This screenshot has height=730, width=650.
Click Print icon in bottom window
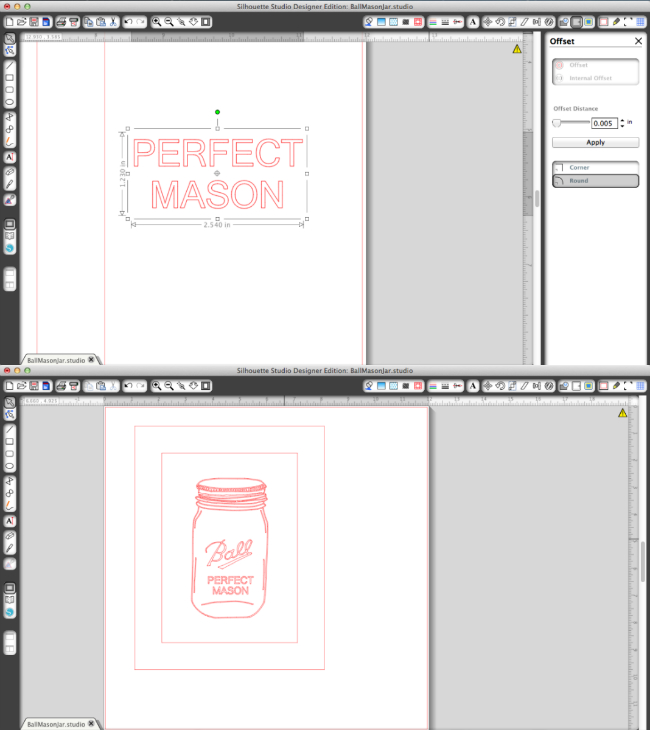pyautogui.click(x=61, y=386)
